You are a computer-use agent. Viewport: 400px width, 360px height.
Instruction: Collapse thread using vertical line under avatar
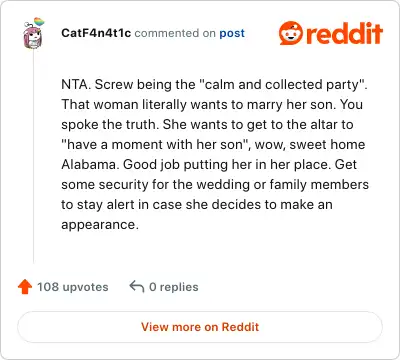[33, 156]
